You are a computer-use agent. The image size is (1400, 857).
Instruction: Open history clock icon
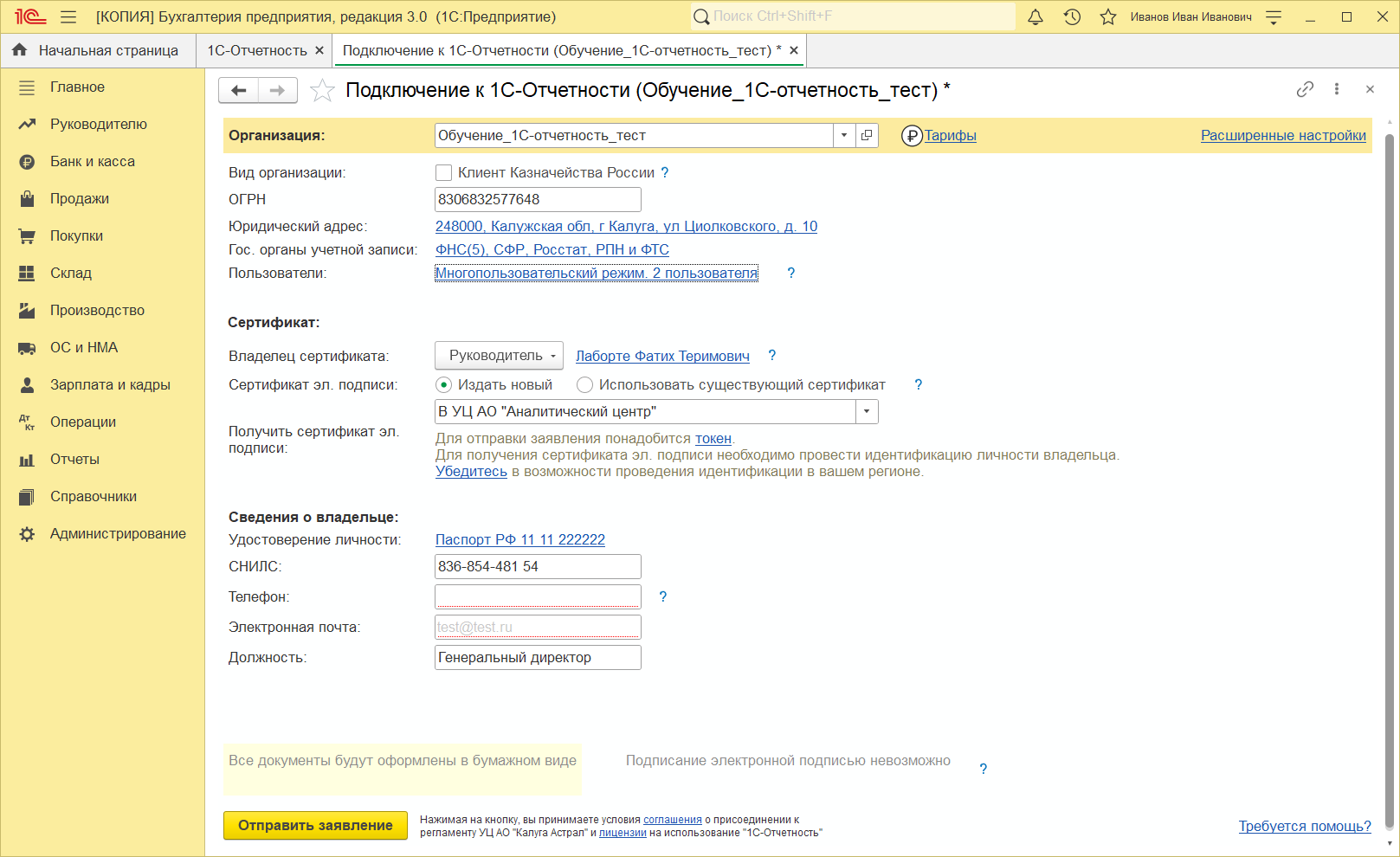pyautogui.click(x=1072, y=16)
